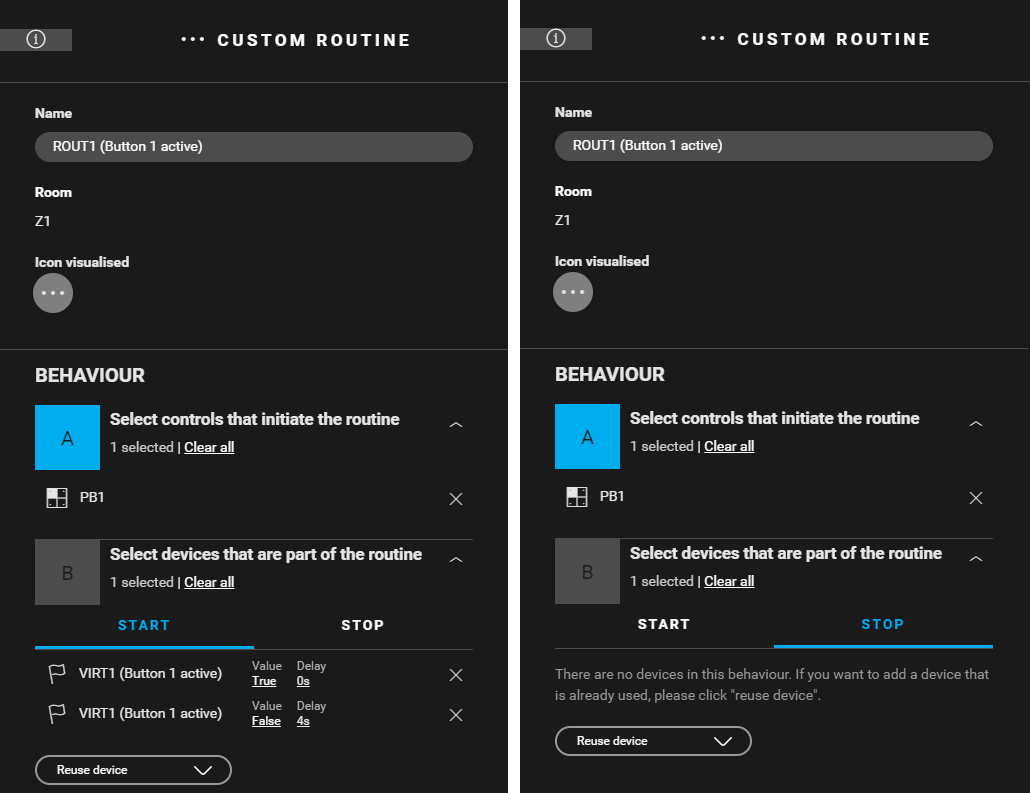1030x793 pixels.
Task: Click the PB1 push-button icon in left panel
Action: click(57, 498)
